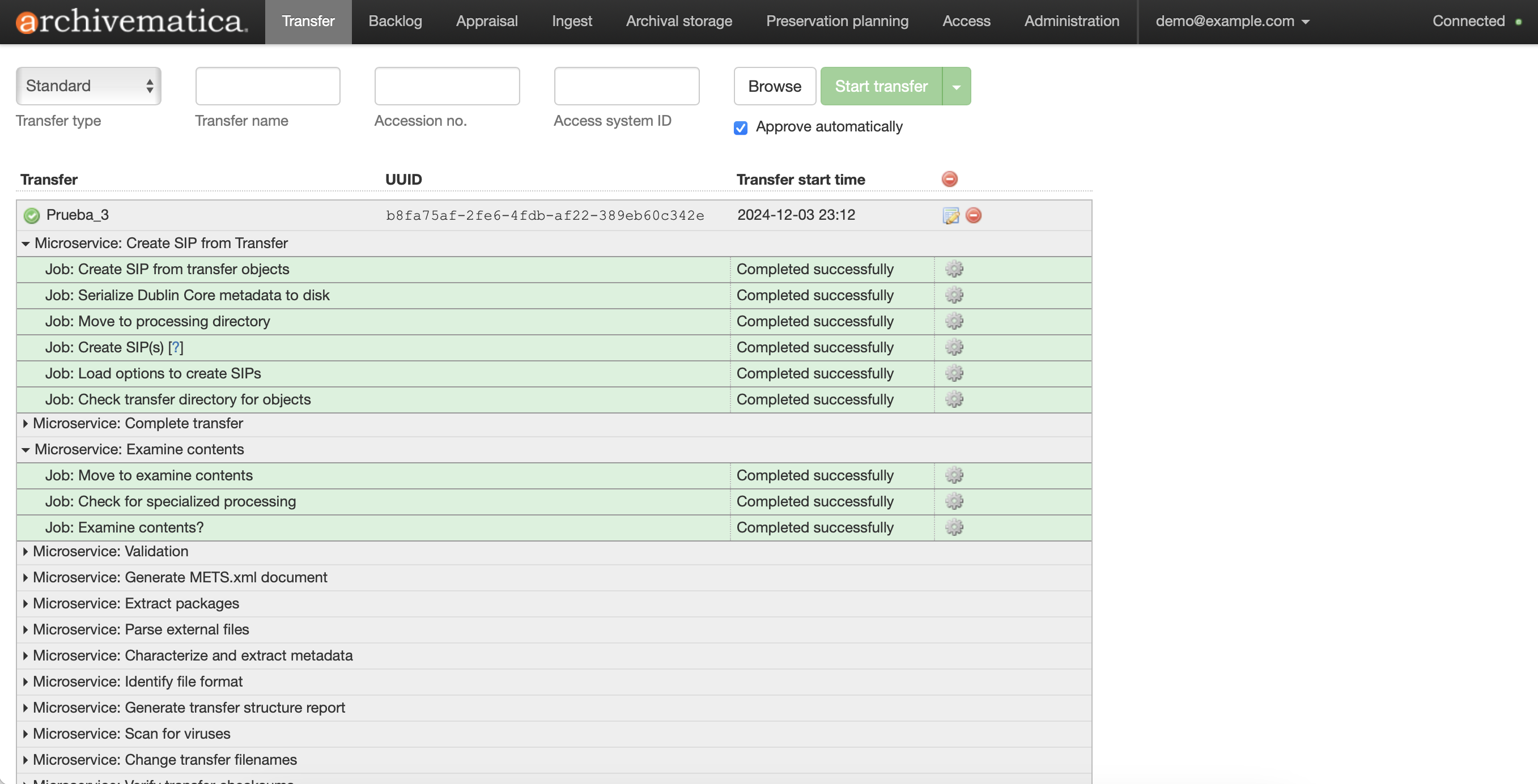This screenshot has height=784, width=1538.
Task: Switch to the Ingest tab
Action: [x=571, y=22]
